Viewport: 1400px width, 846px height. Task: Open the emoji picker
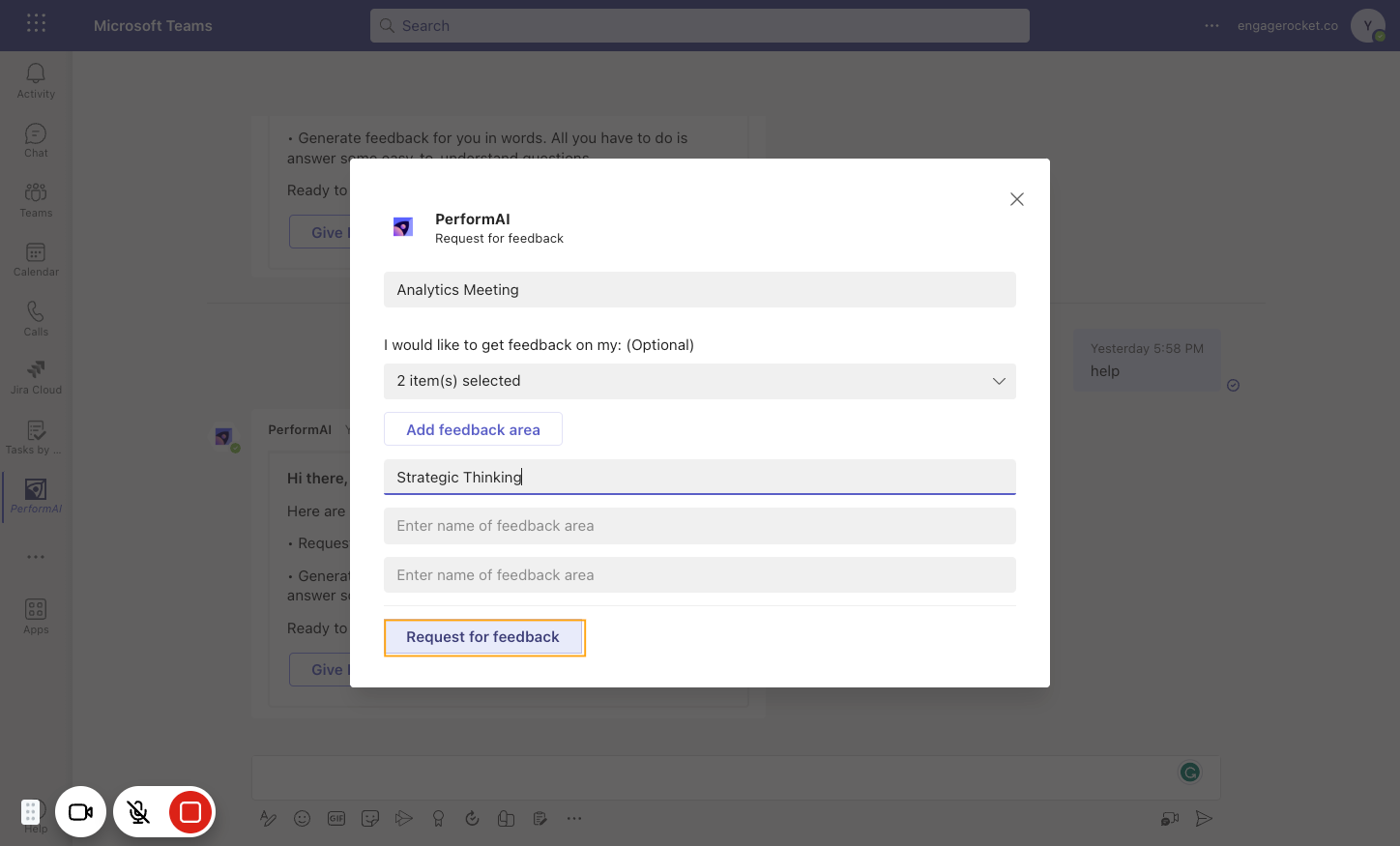(303, 819)
